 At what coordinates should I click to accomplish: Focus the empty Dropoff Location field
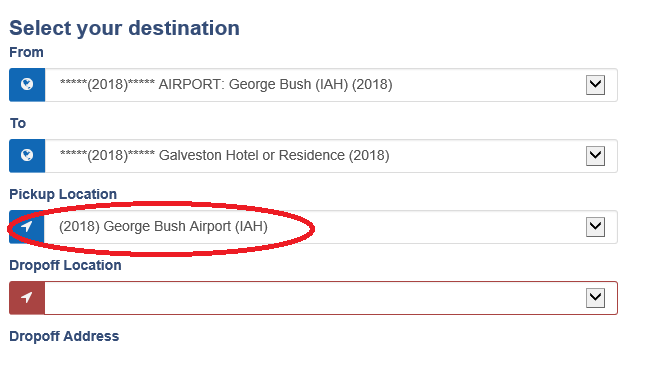point(331,298)
